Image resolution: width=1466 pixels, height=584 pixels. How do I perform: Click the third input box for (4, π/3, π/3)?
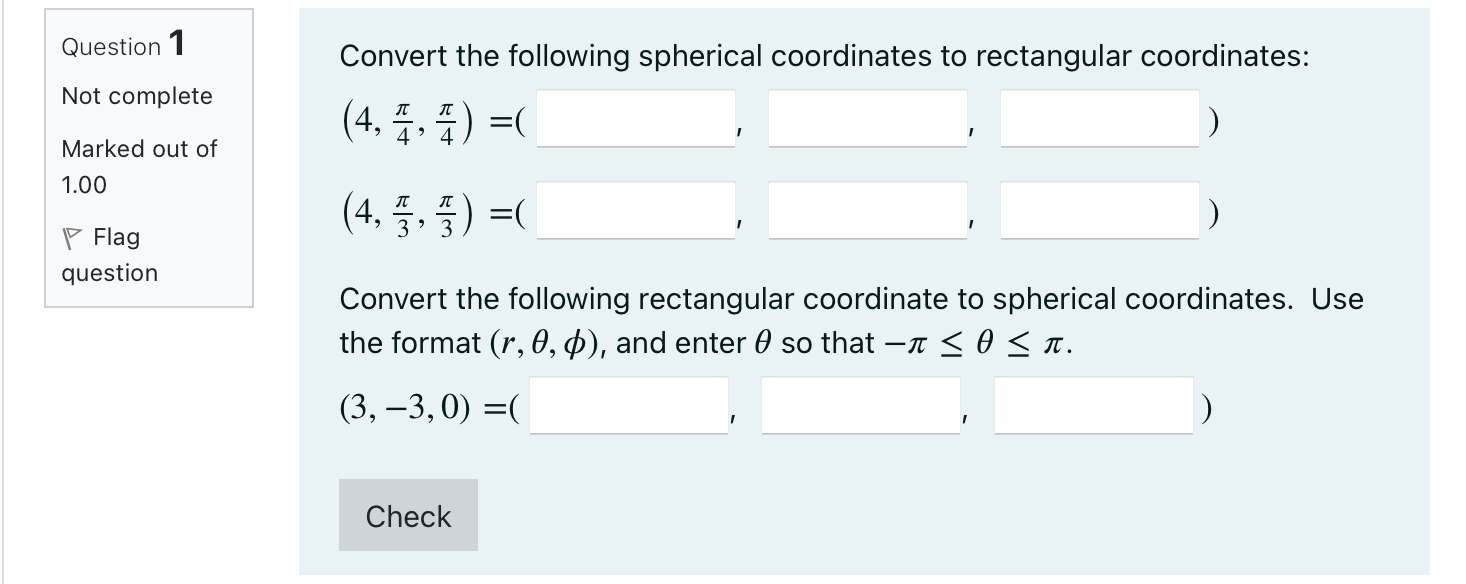(1098, 211)
